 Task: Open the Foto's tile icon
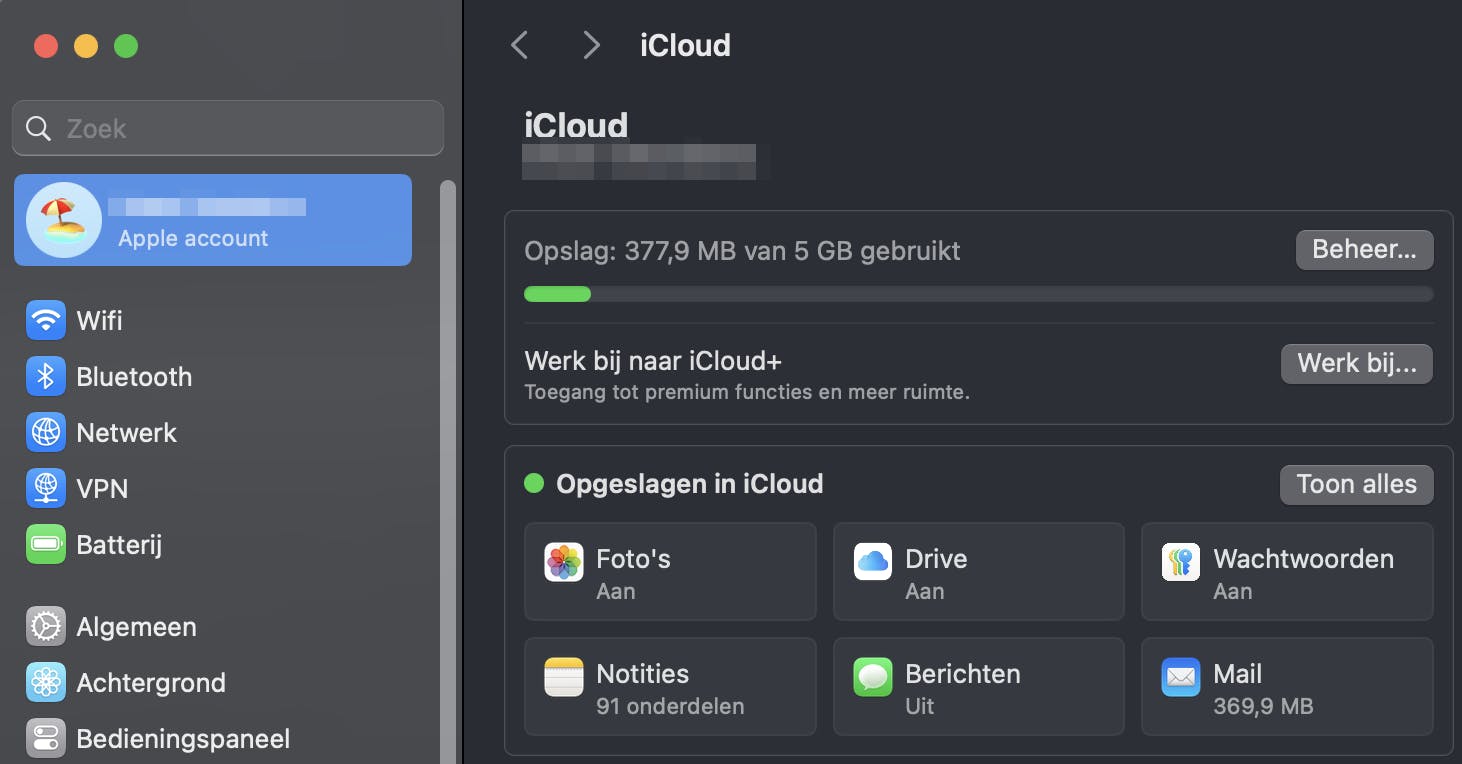(564, 562)
